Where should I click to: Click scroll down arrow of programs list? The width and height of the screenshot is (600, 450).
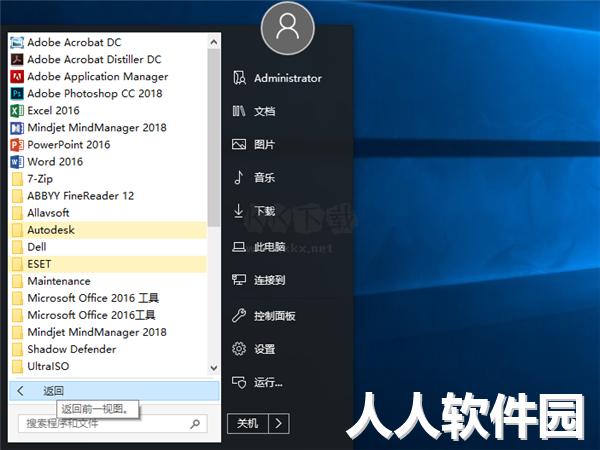[x=214, y=368]
